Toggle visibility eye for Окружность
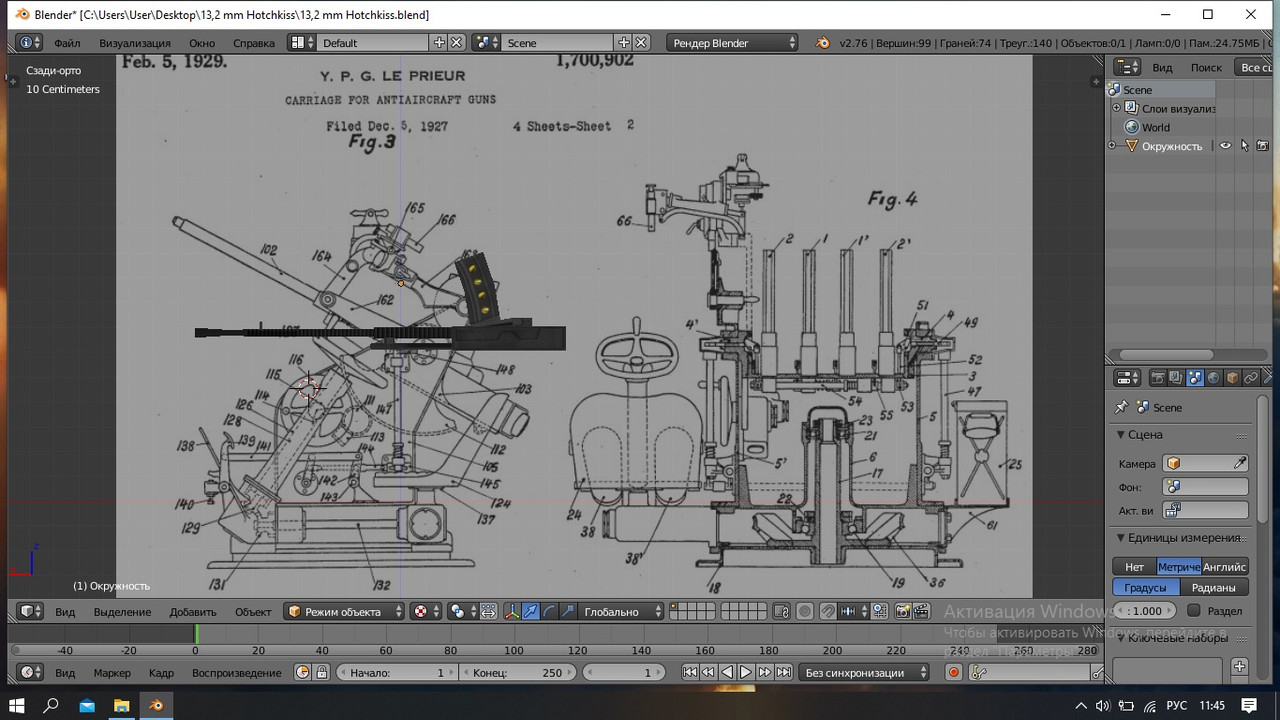The height and width of the screenshot is (720, 1280). pos(1225,146)
